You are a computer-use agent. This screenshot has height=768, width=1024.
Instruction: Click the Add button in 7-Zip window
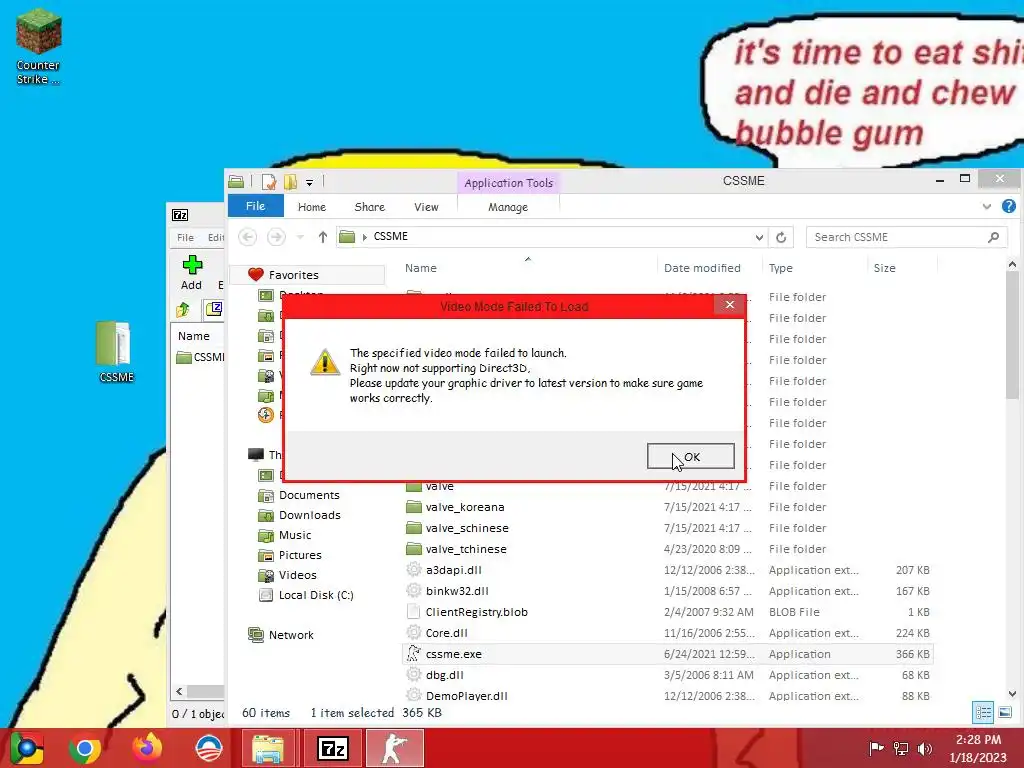[x=191, y=272]
